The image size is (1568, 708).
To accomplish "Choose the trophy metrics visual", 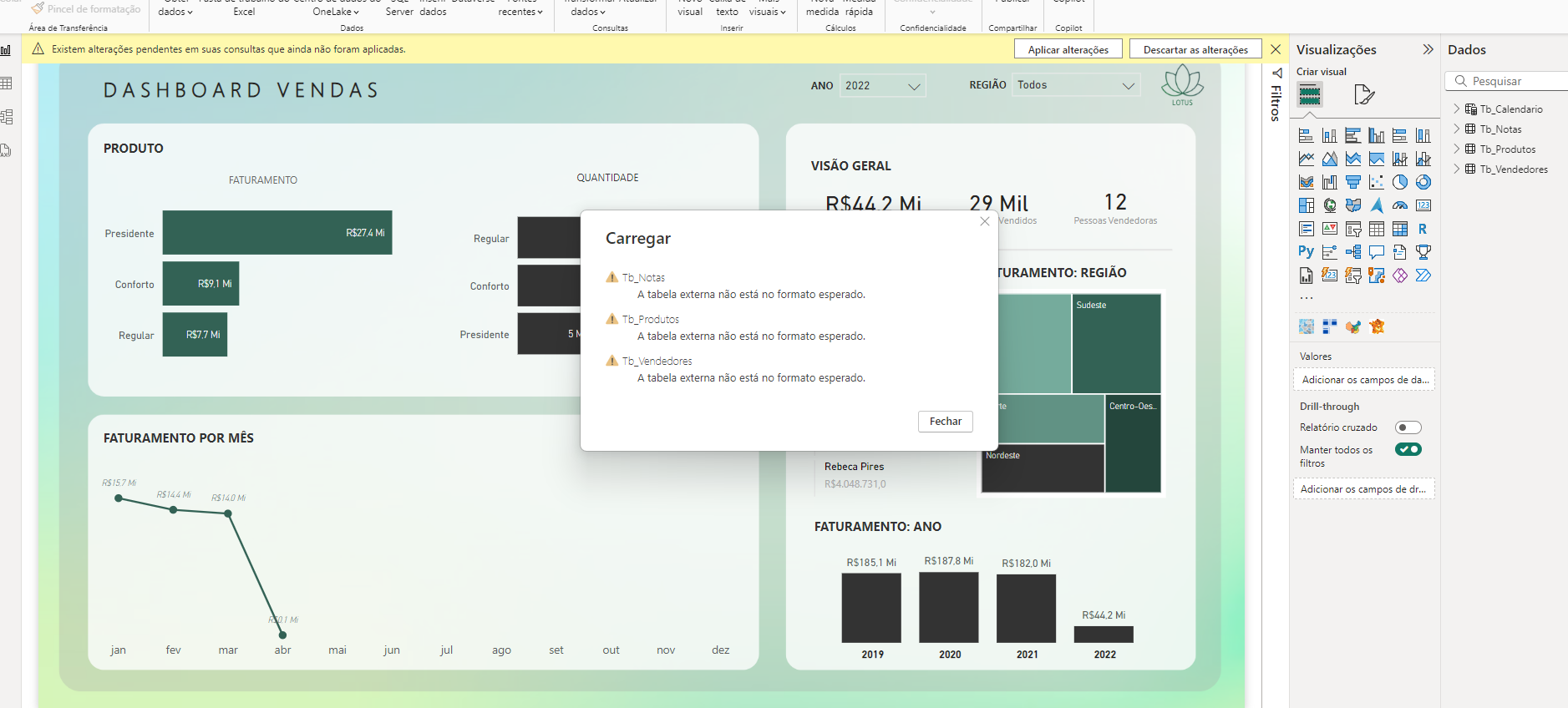I will tap(1423, 252).
